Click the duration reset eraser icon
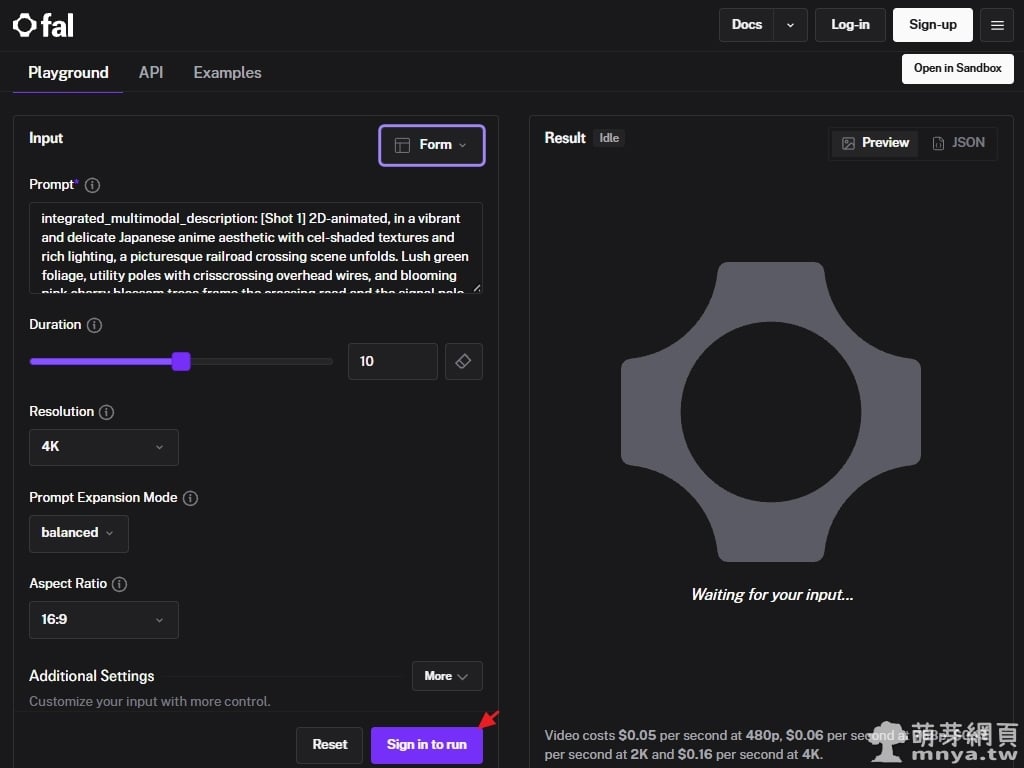The height and width of the screenshot is (768, 1024). pyautogui.click(x=464, y=361)
